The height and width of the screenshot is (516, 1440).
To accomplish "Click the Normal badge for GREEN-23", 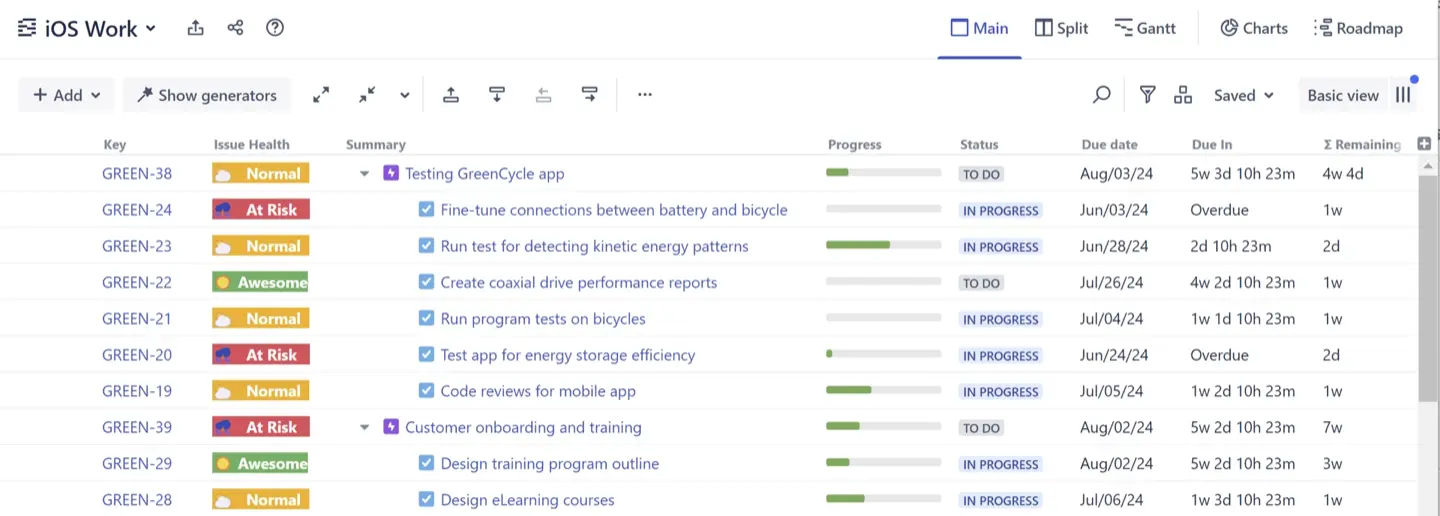I will point(260,246).
